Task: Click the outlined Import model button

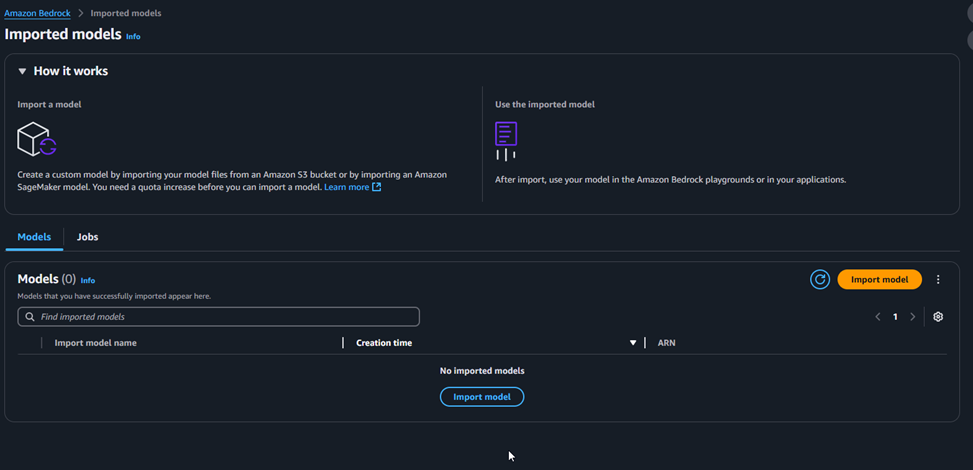Action: coord(482,397)
